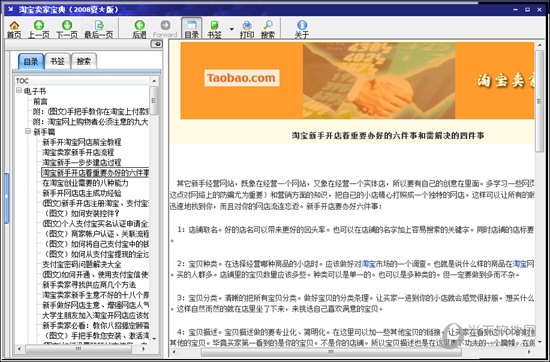The width and height of the screenshot is (550, 362).
Task: Click the TOC horizontal scroll-right arrow
Action: pos(144,349)
